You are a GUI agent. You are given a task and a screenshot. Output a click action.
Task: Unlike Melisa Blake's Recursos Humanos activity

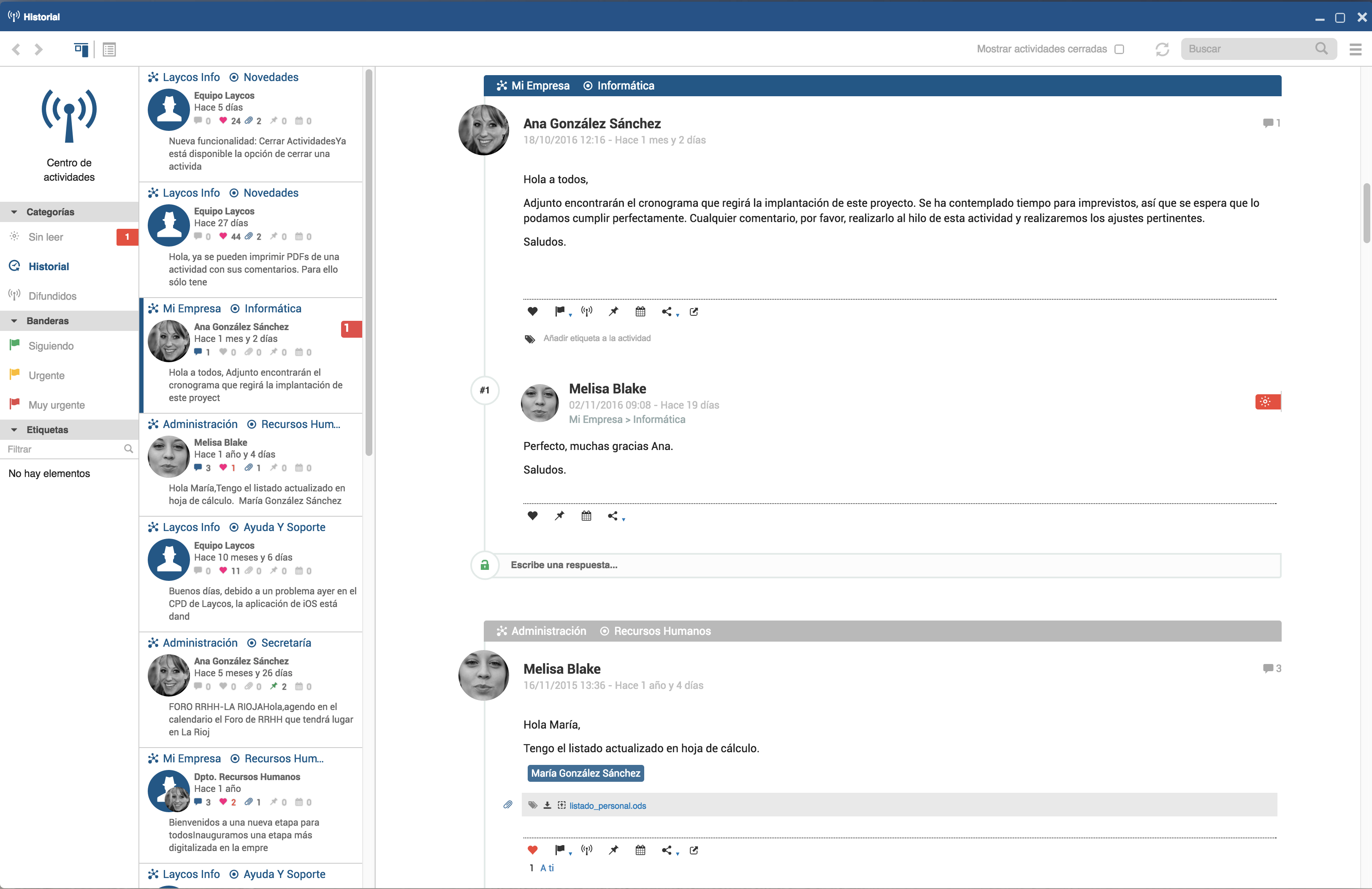(532, 850)
